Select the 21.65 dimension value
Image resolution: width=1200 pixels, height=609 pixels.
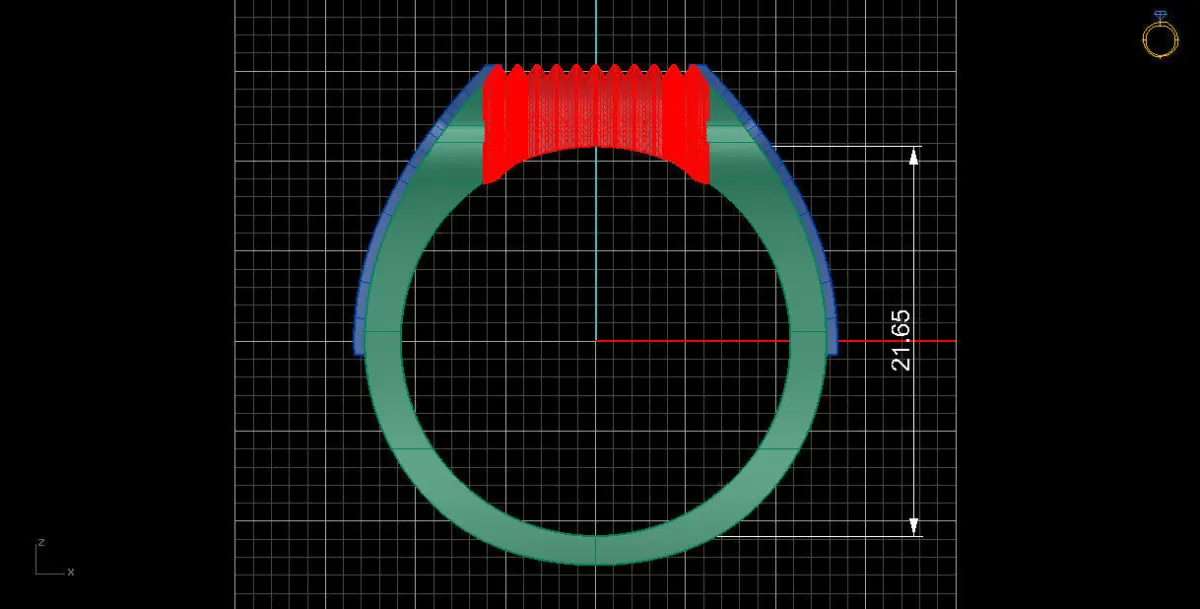coord(901,341)
